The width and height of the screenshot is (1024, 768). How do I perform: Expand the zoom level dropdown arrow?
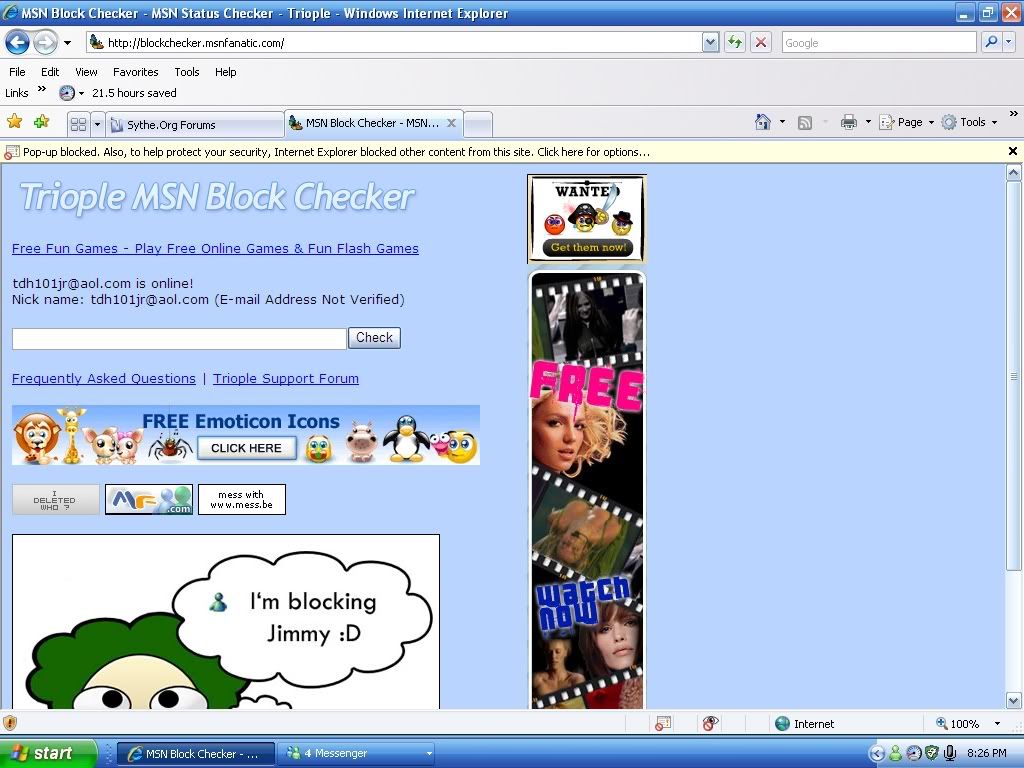pos(997,724)
